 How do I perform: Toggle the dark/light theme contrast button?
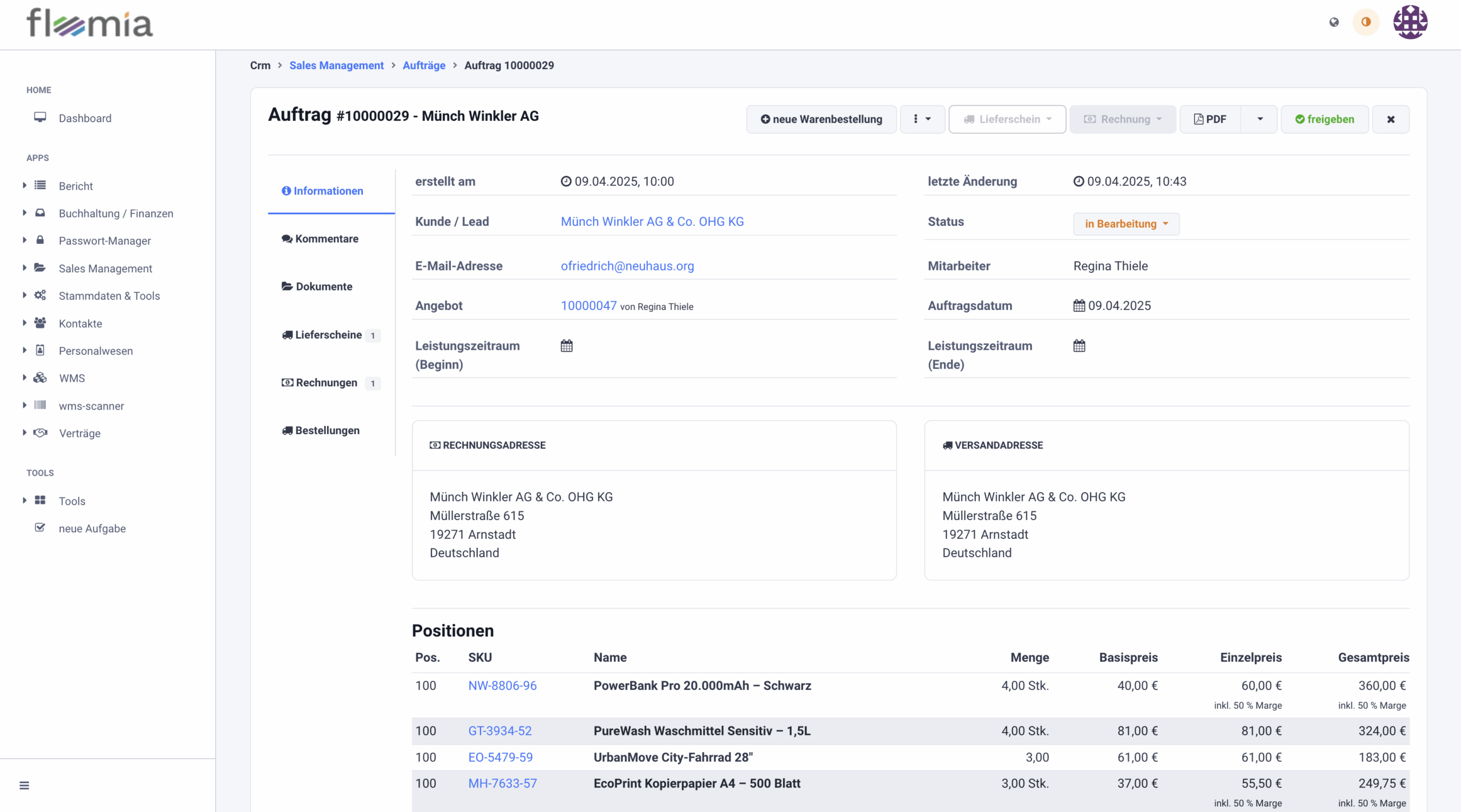1366,22
